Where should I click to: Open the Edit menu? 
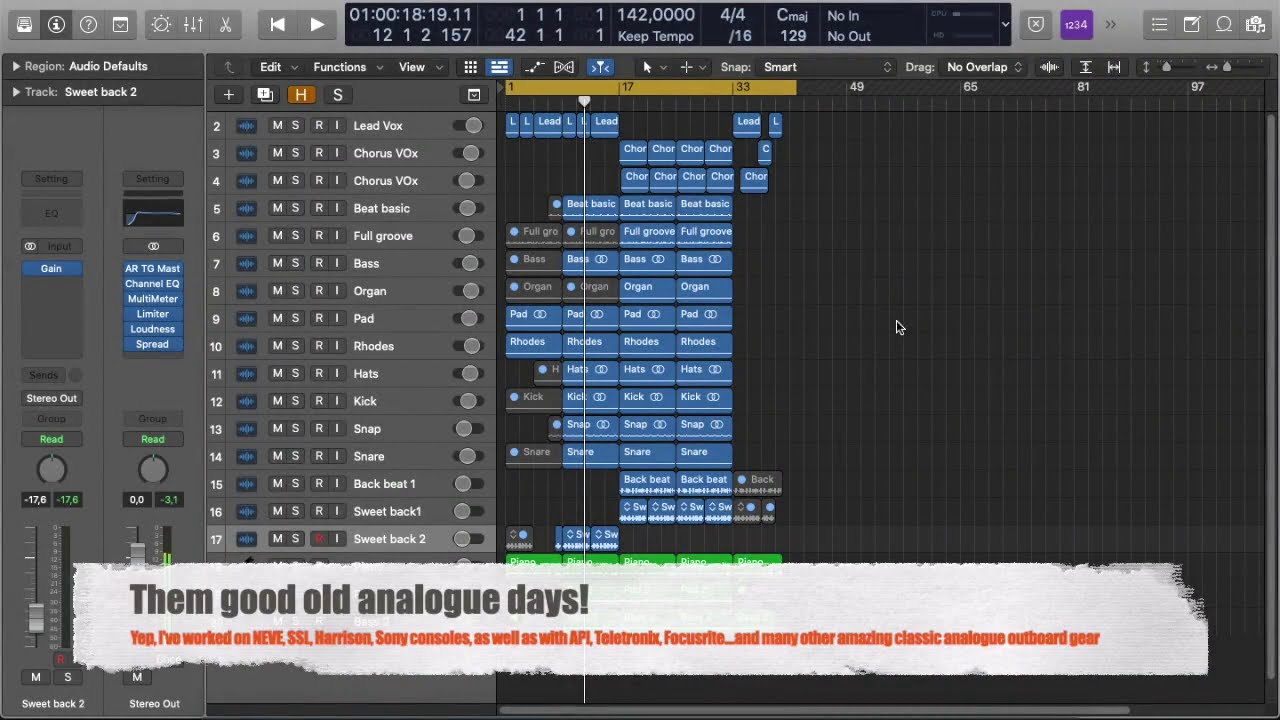pos(278,67)
